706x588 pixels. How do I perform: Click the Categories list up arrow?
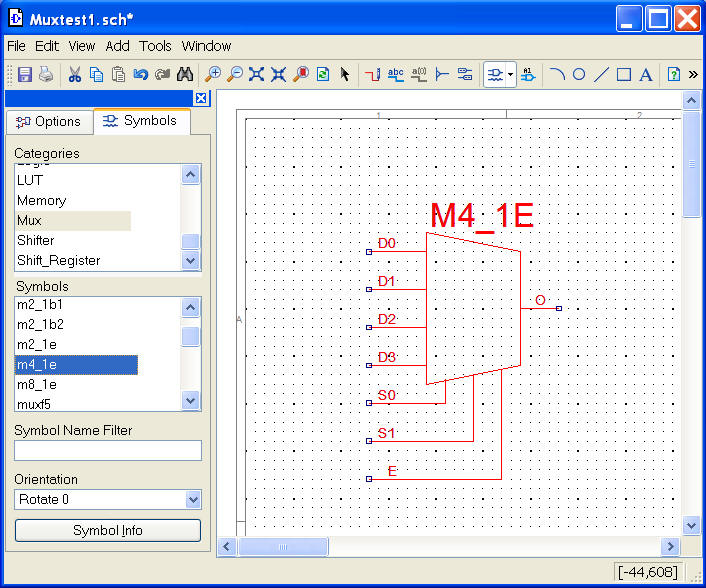pos(190,174)
